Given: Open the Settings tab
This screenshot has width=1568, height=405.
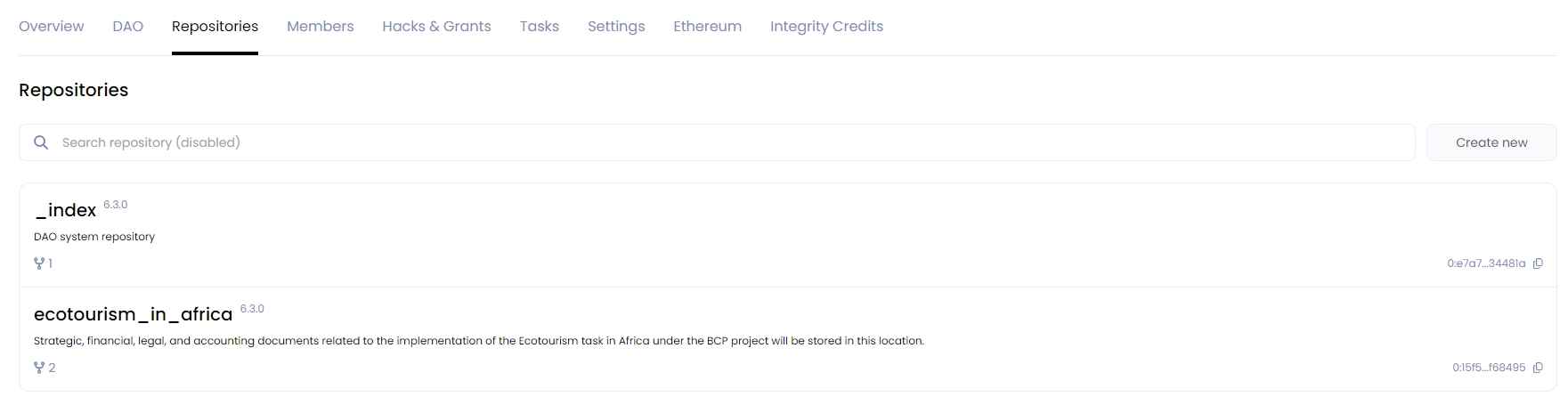Looking at the screenshot, I should click(616, 27).
